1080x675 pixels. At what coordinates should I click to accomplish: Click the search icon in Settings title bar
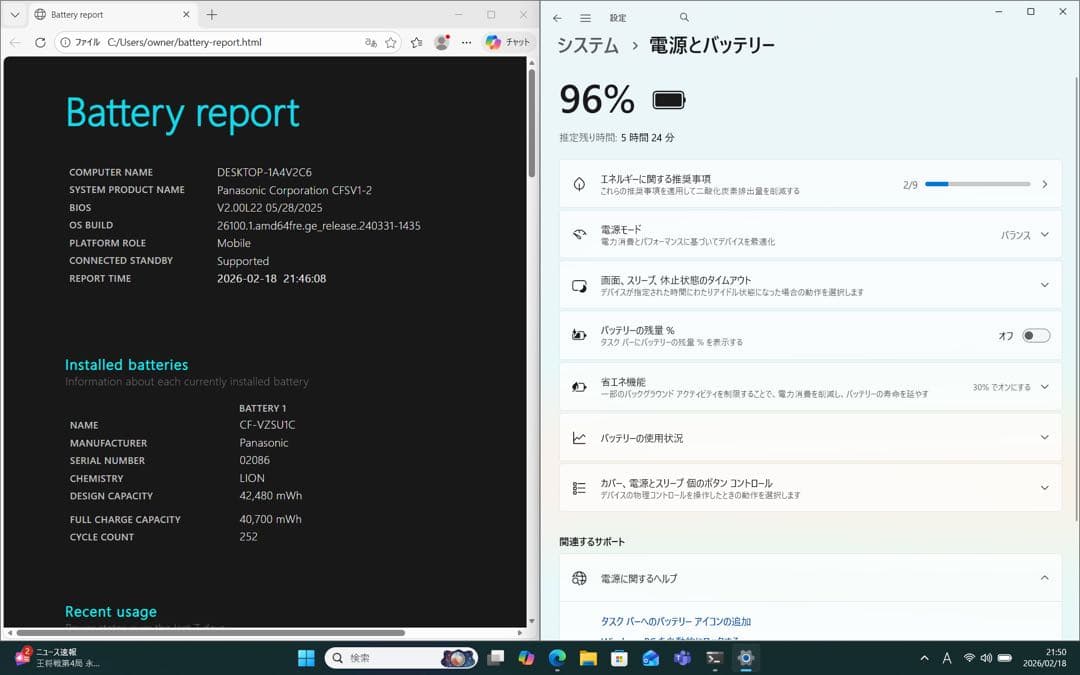pos(684,17)
